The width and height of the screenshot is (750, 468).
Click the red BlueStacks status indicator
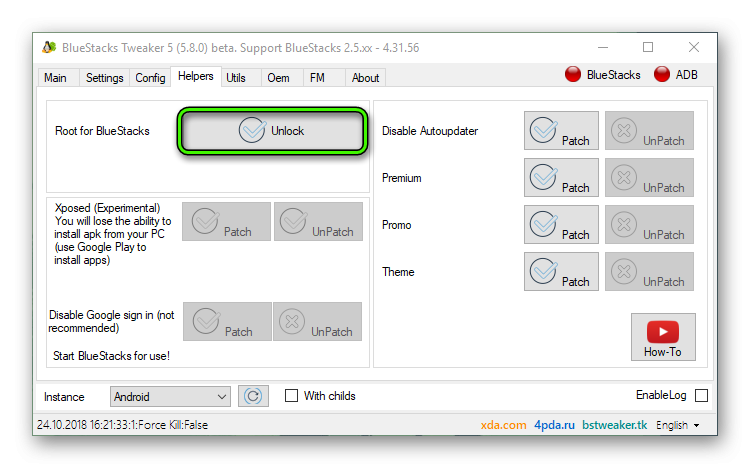pyautogui.click(x=573, y=75)
